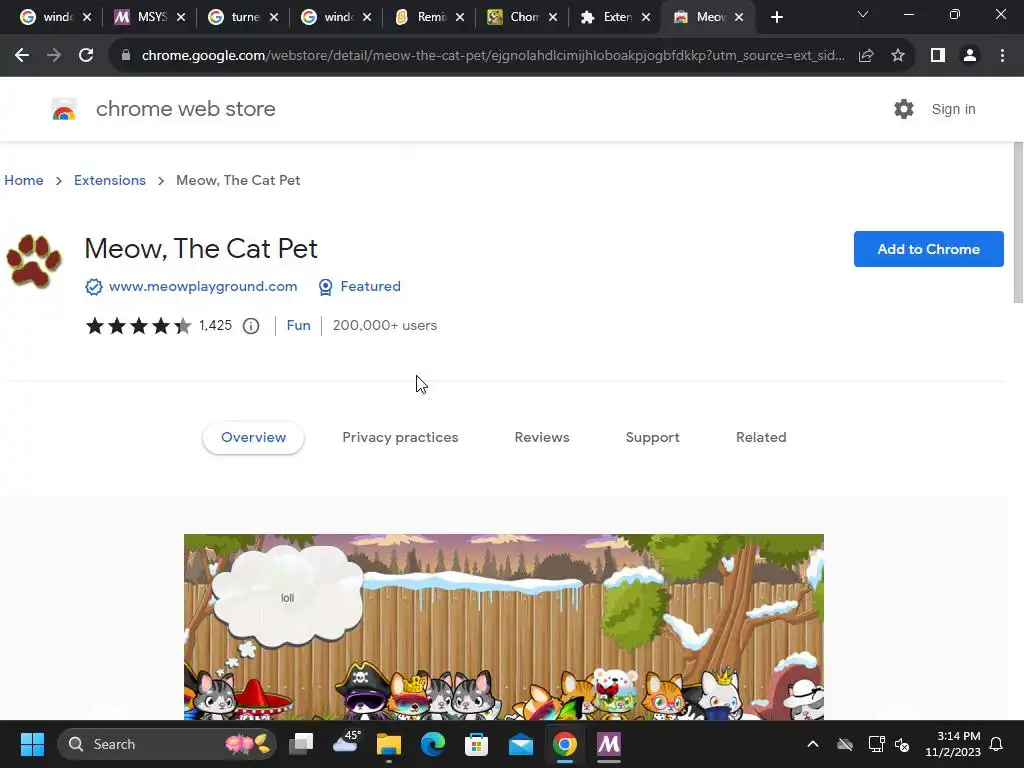Expand the tab search dropdown
This screenshot has width=1024, height=768.
(863, 14)
